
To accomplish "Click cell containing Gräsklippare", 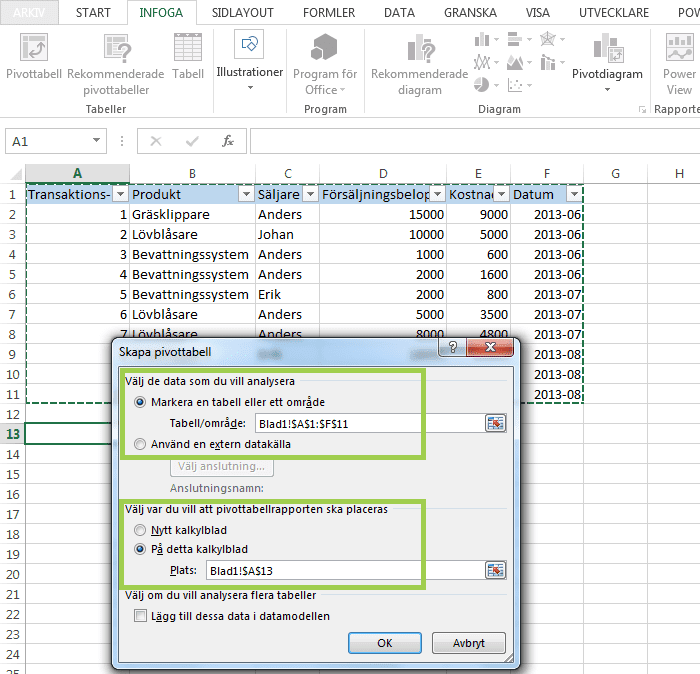I will point(192,214).
